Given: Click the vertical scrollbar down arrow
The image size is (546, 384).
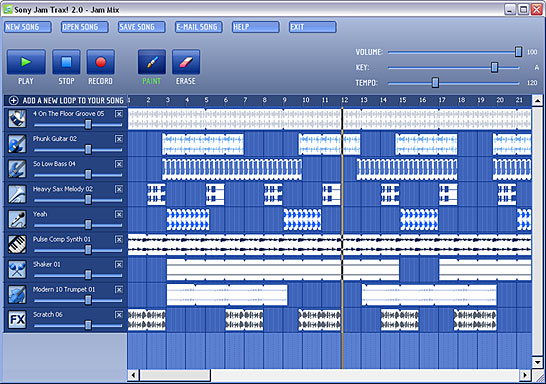Looking at the screenshot, I should pos(537,362).
